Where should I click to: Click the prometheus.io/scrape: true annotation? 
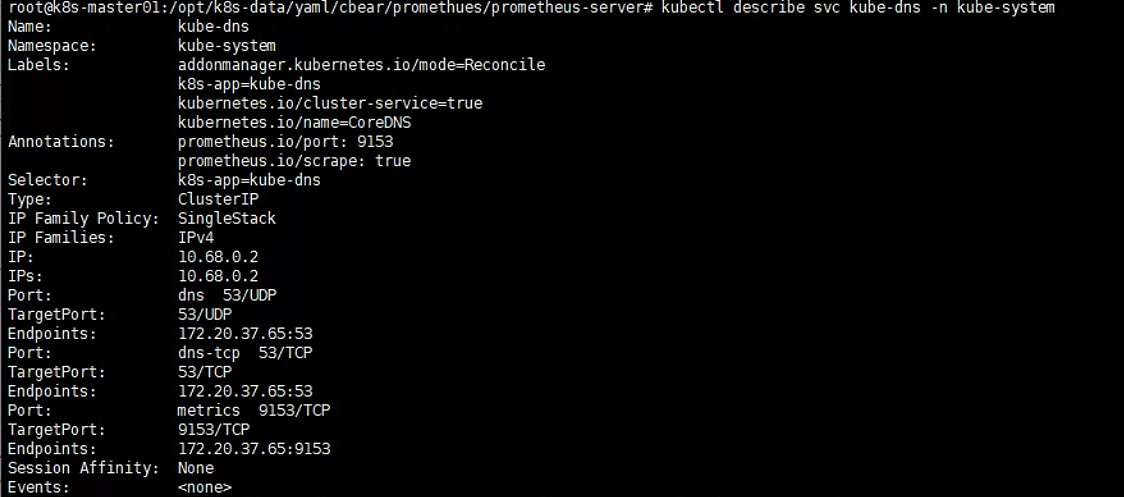point(294,161)
